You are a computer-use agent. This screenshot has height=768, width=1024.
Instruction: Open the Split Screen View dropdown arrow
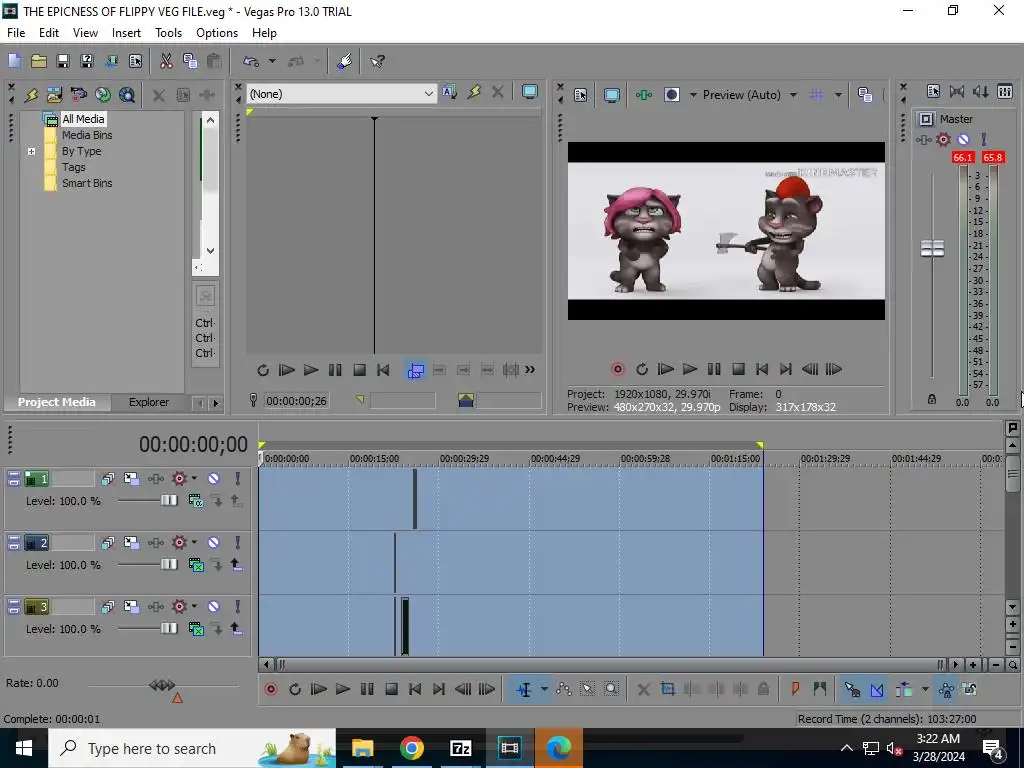pos(693,95)
